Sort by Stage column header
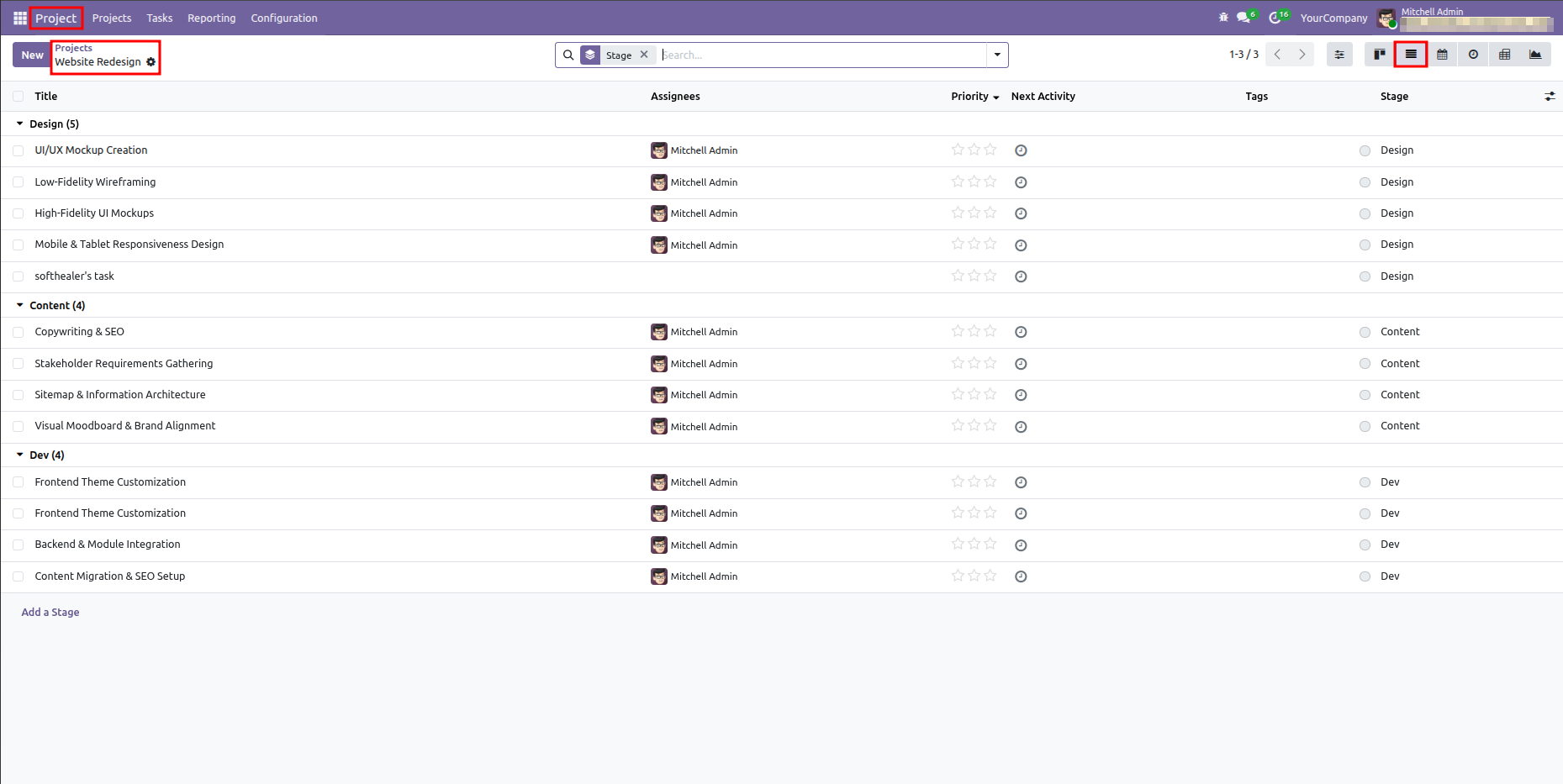Image resolution: width=1563 pixels, height=784 pixels. (x=1394, y=97)
